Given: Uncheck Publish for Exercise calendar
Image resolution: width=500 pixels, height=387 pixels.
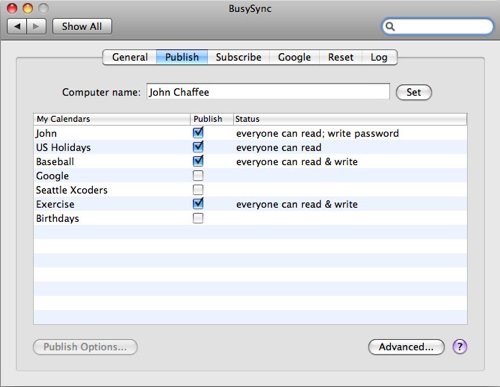Looking at the screenshot, I should 198,204.
